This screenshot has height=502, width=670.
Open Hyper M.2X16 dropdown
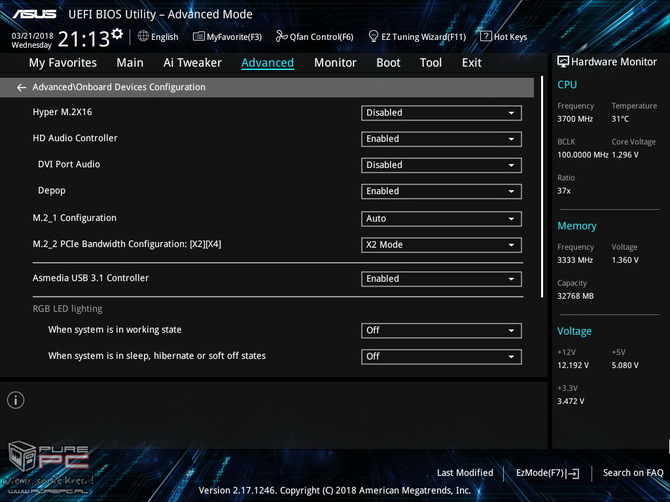(441, 113)
